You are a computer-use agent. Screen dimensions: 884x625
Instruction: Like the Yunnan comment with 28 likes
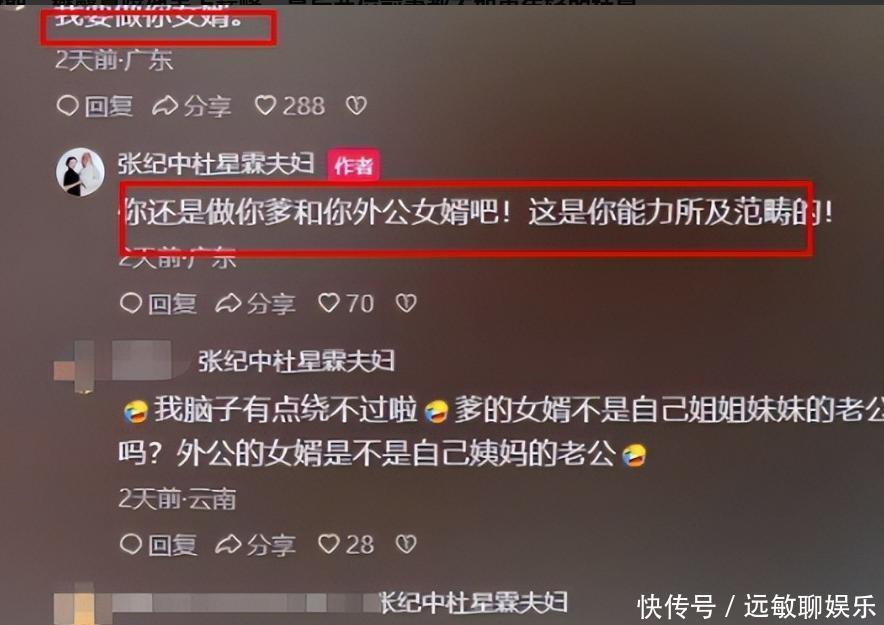[x=346, y=544]
